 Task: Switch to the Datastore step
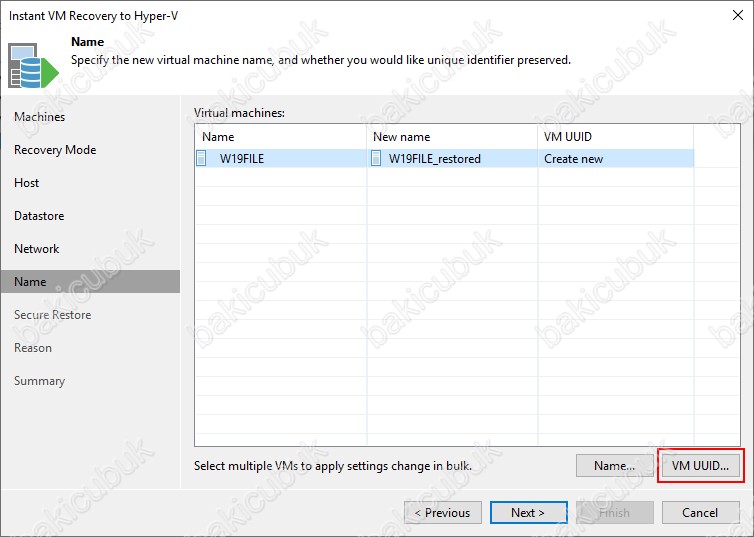click(39, 216)
